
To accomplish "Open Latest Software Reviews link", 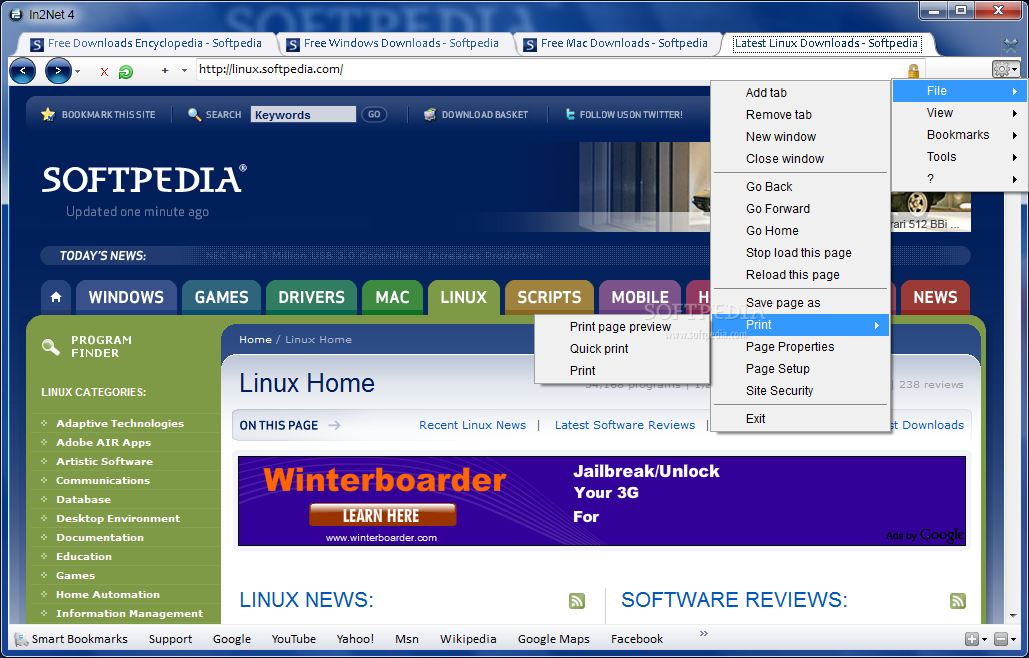I will coord(625,425).
